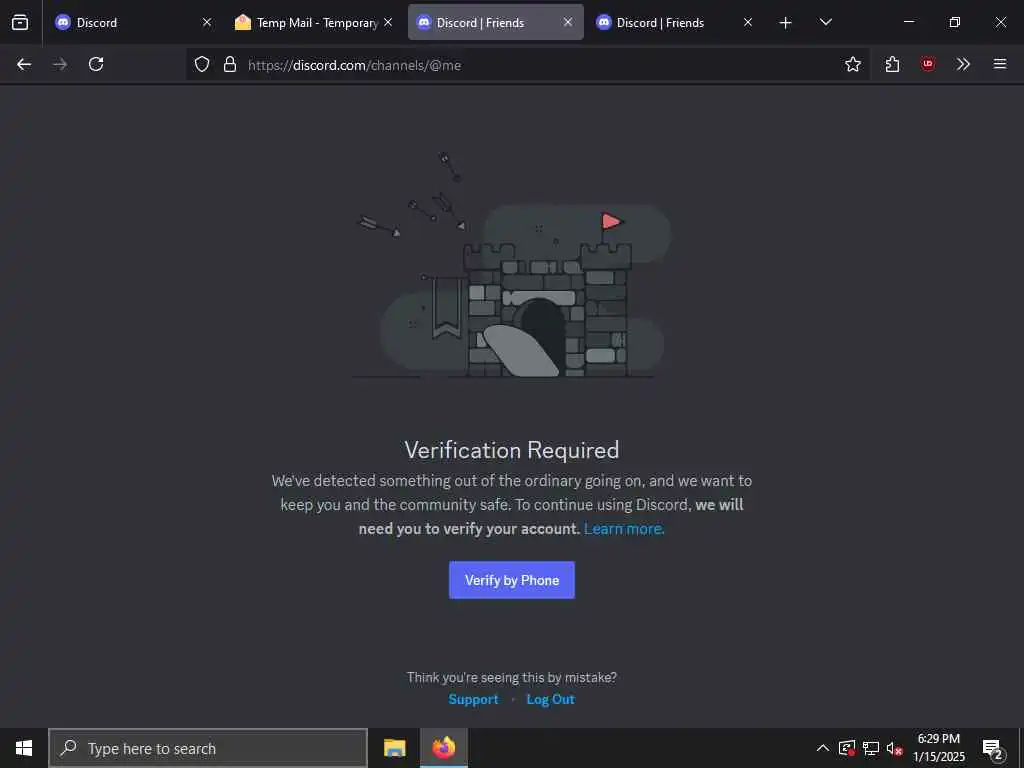Go back to the previous page
1024x768 pixels.
point(24,64)
